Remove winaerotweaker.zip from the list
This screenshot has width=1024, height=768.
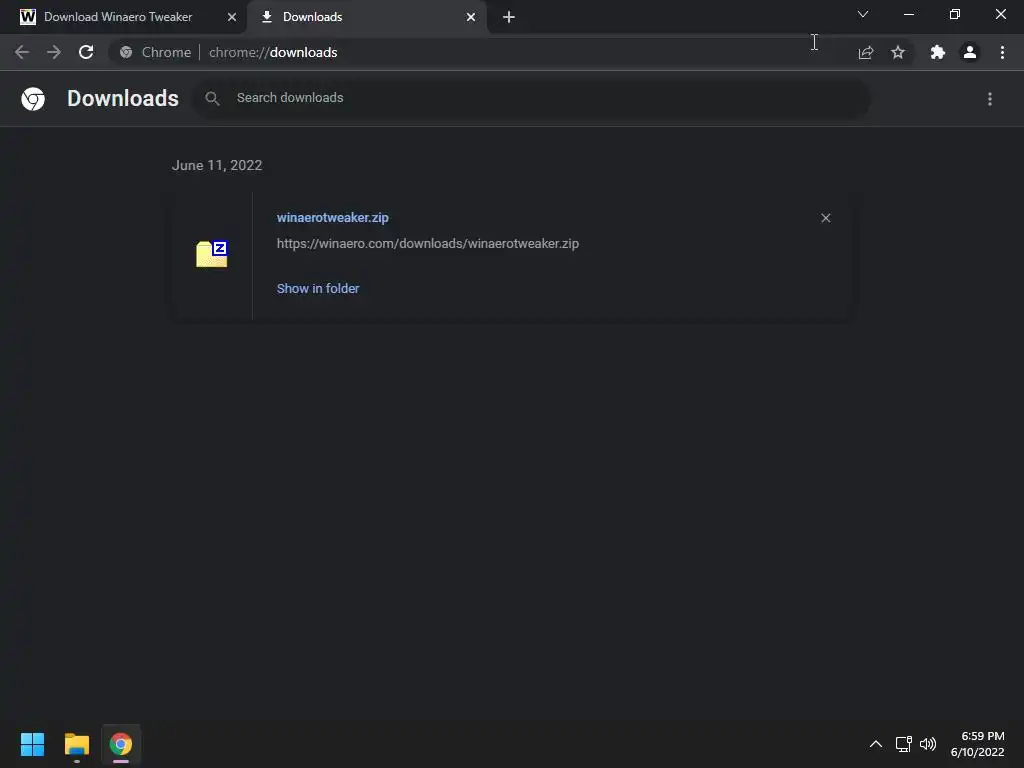825,218
